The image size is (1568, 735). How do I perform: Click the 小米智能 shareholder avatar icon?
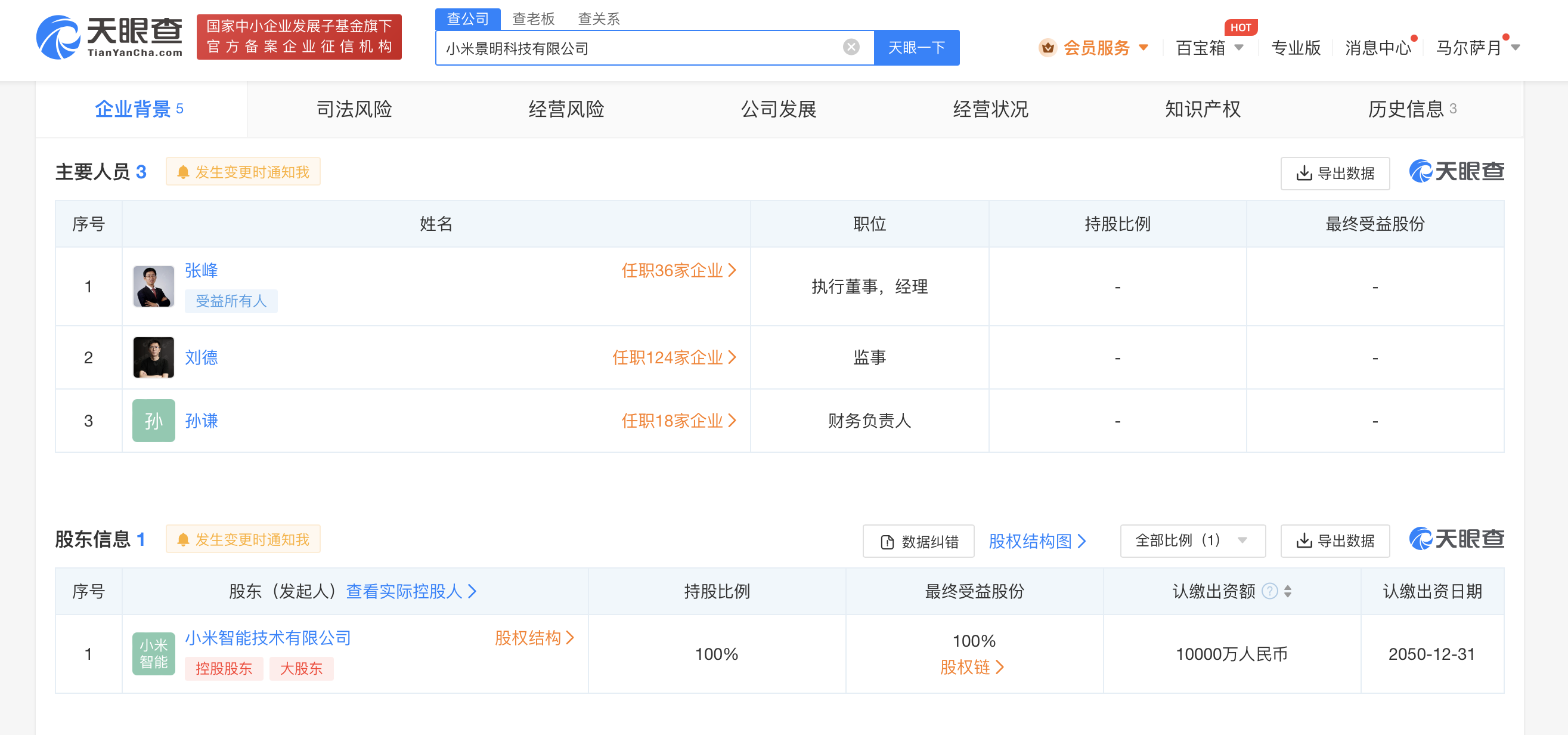pyautogui.click(x=153, y=653)
